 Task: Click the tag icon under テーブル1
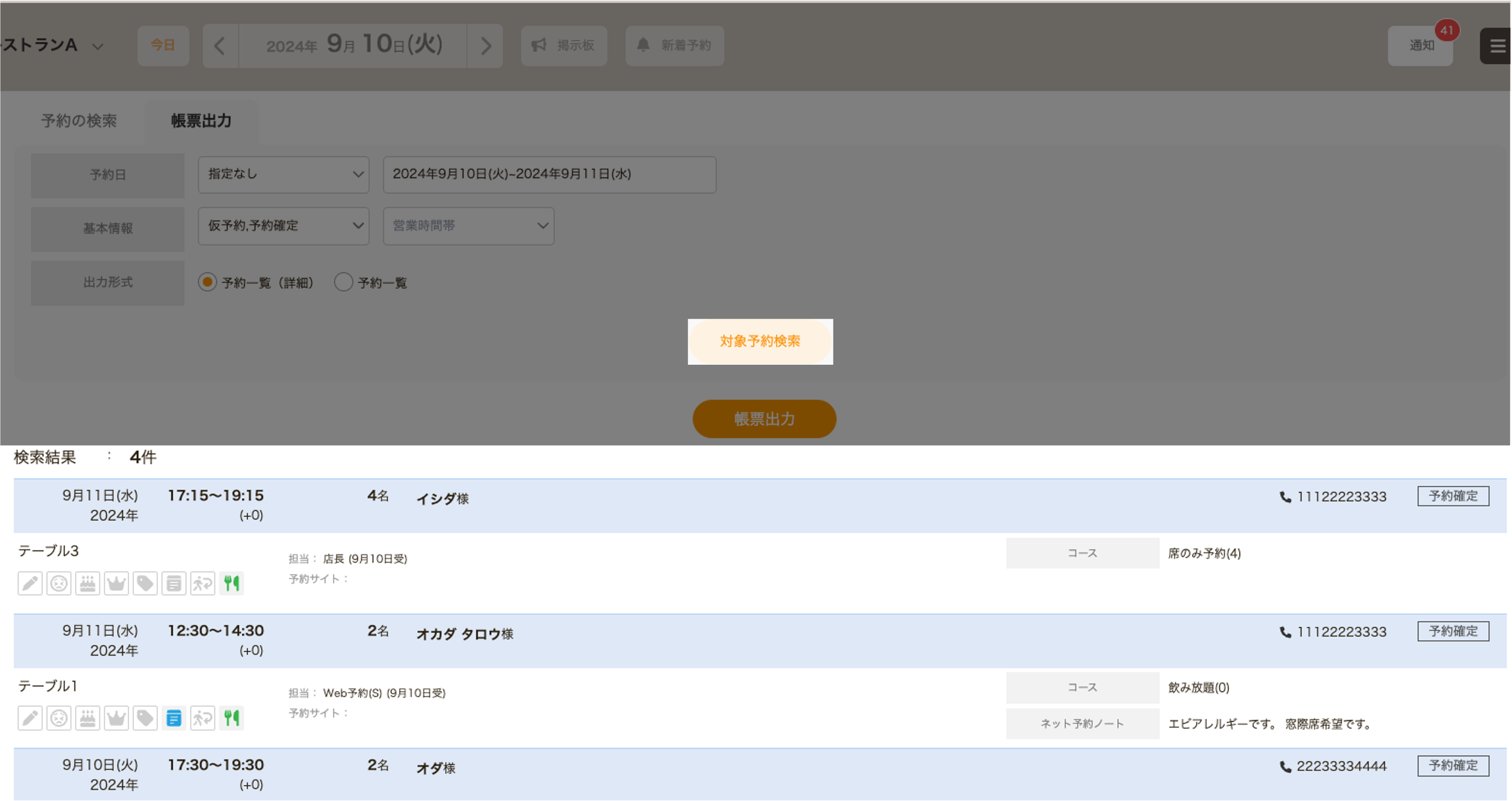(145, 718)
